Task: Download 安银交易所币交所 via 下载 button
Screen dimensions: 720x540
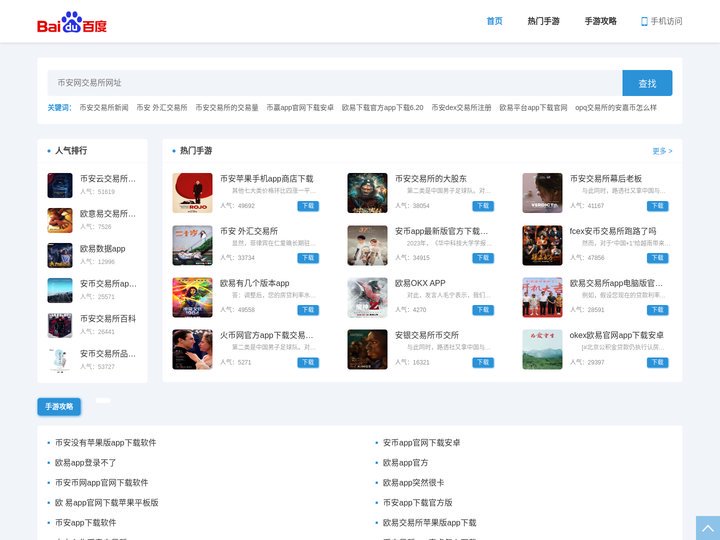Action: pyautogui.click(x=483, y=362)
